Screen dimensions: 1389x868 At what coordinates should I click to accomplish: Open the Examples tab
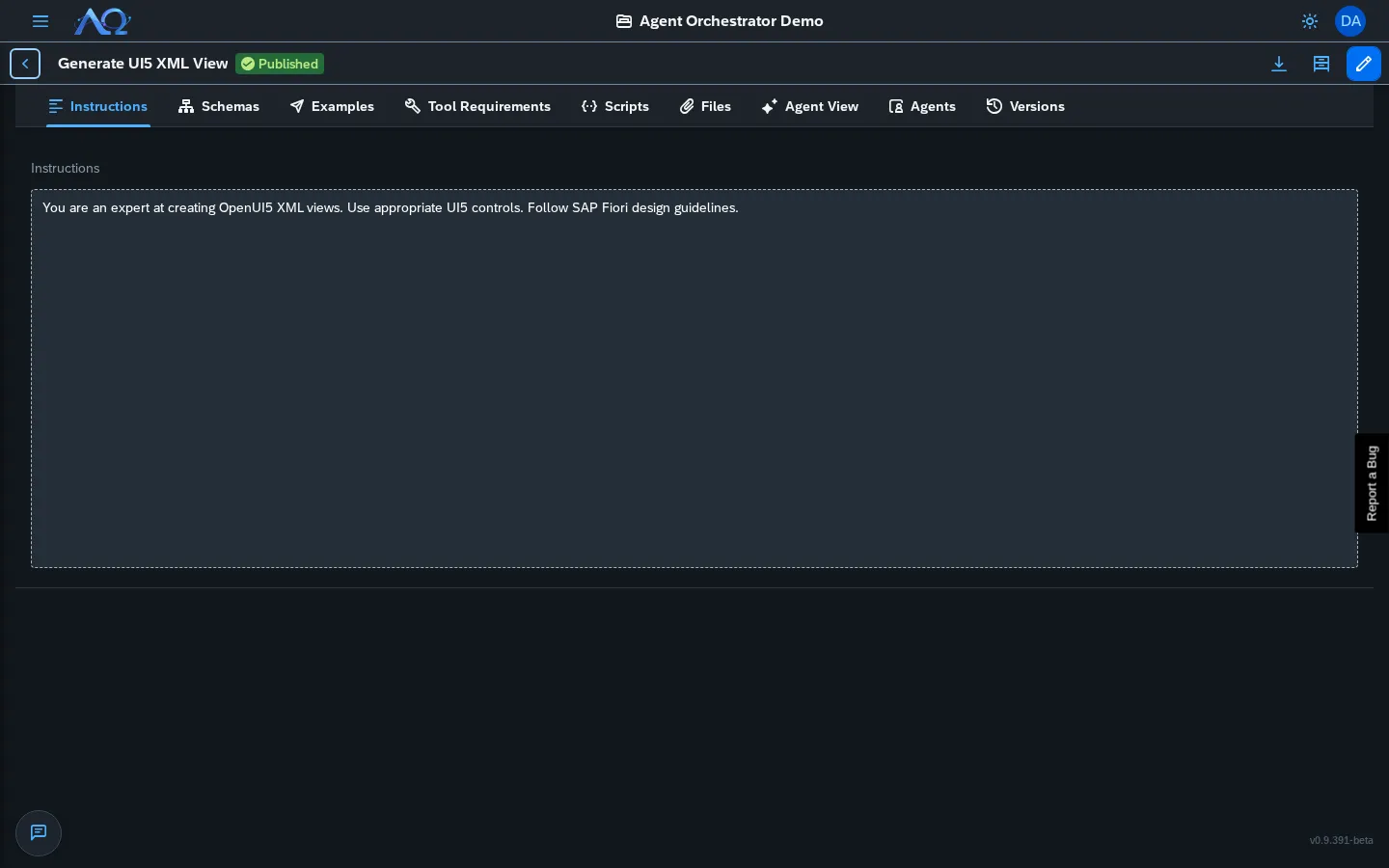(x=332, y=106)
